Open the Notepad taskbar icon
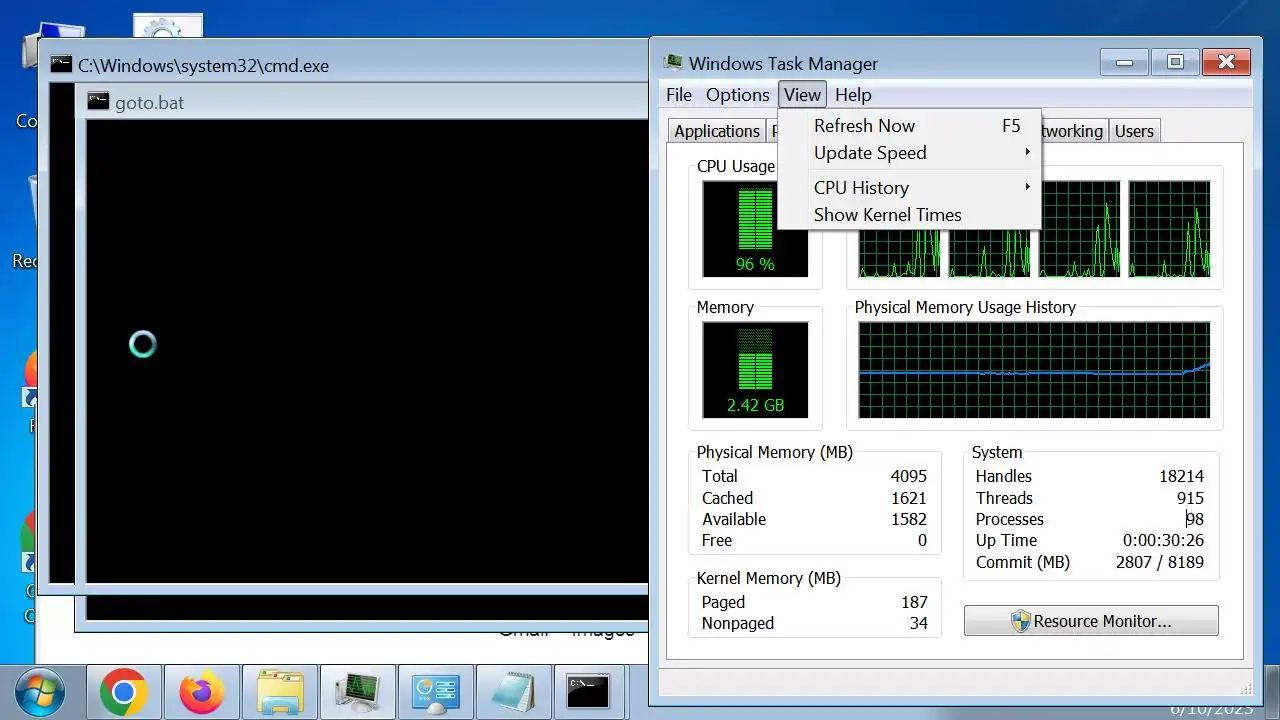This screenshot has width=1280, height=720. [x=514, y=692]
